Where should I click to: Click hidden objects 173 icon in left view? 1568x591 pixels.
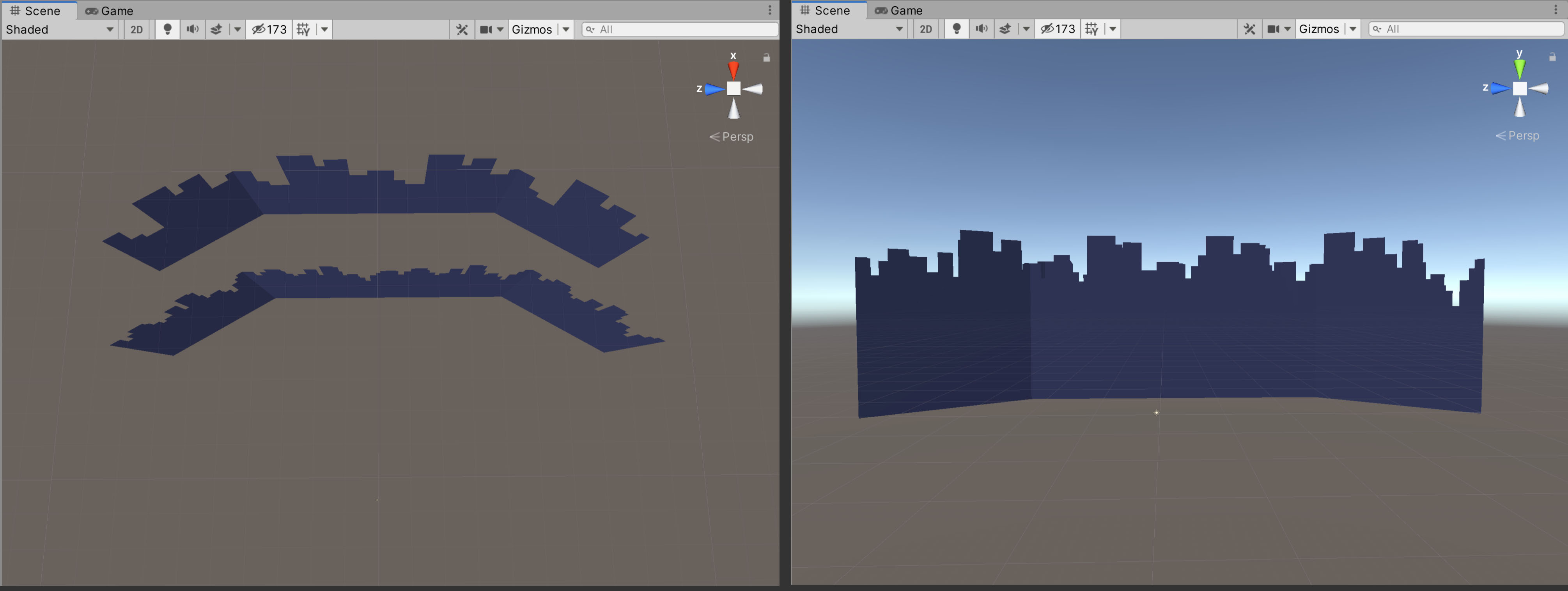pos(269,29)
